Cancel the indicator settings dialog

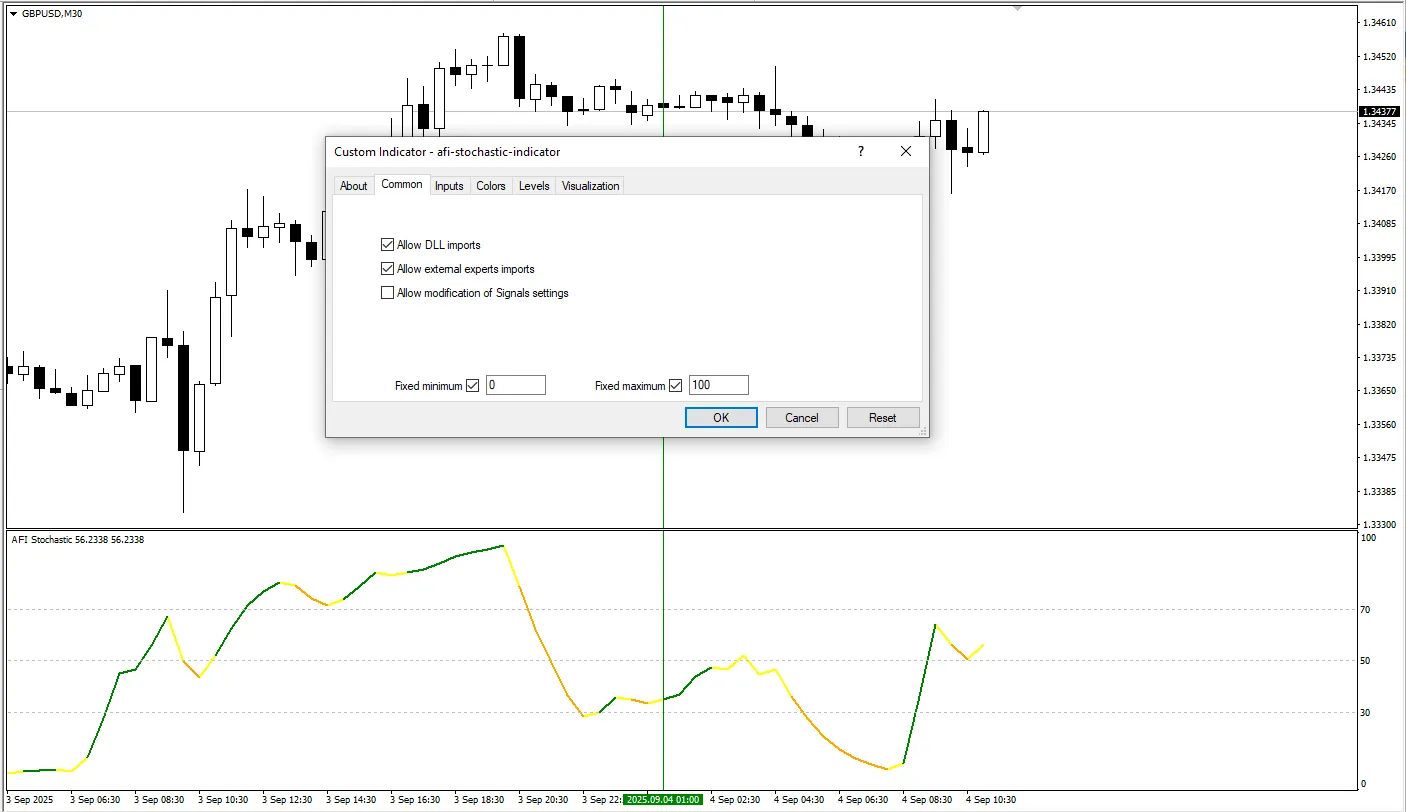coord(801,417)
